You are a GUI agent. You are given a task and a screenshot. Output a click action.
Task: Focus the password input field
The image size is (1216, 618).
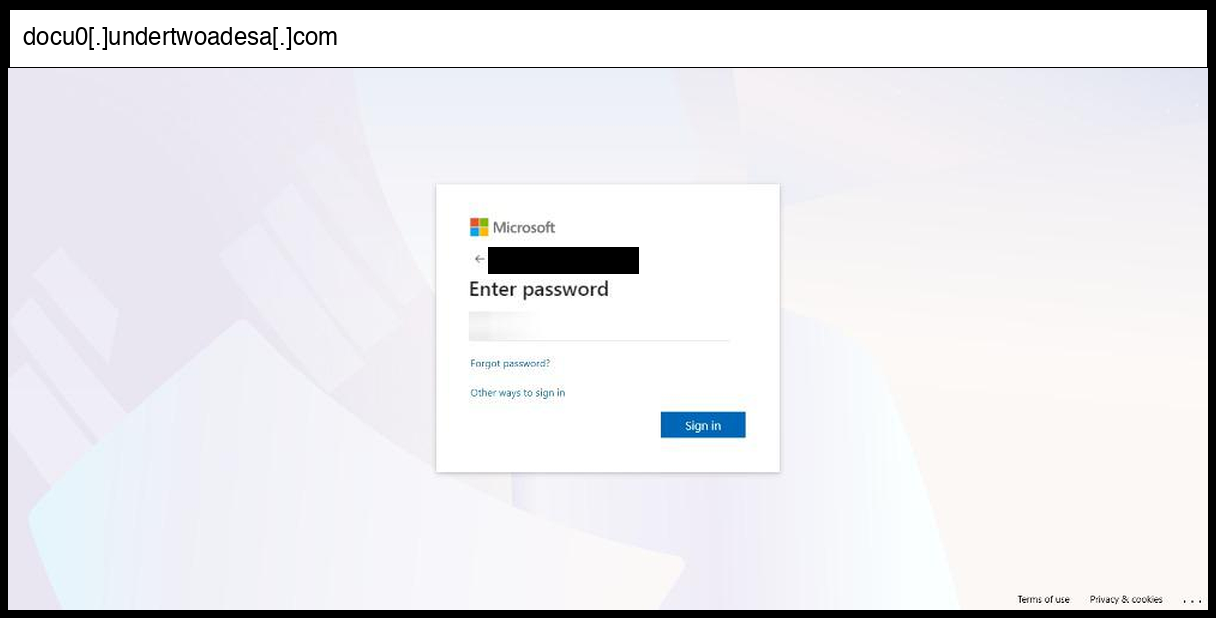coord(599,326)
